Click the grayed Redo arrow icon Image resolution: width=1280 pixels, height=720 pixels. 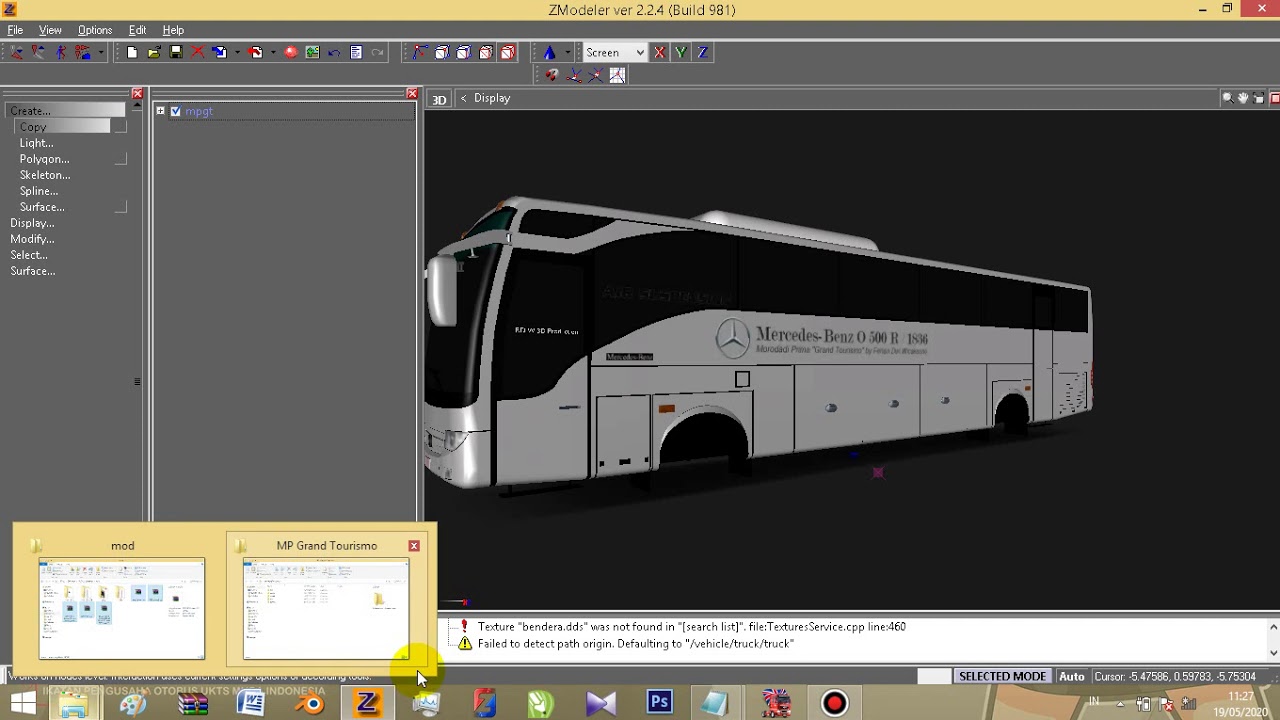[x=378, y=52]
